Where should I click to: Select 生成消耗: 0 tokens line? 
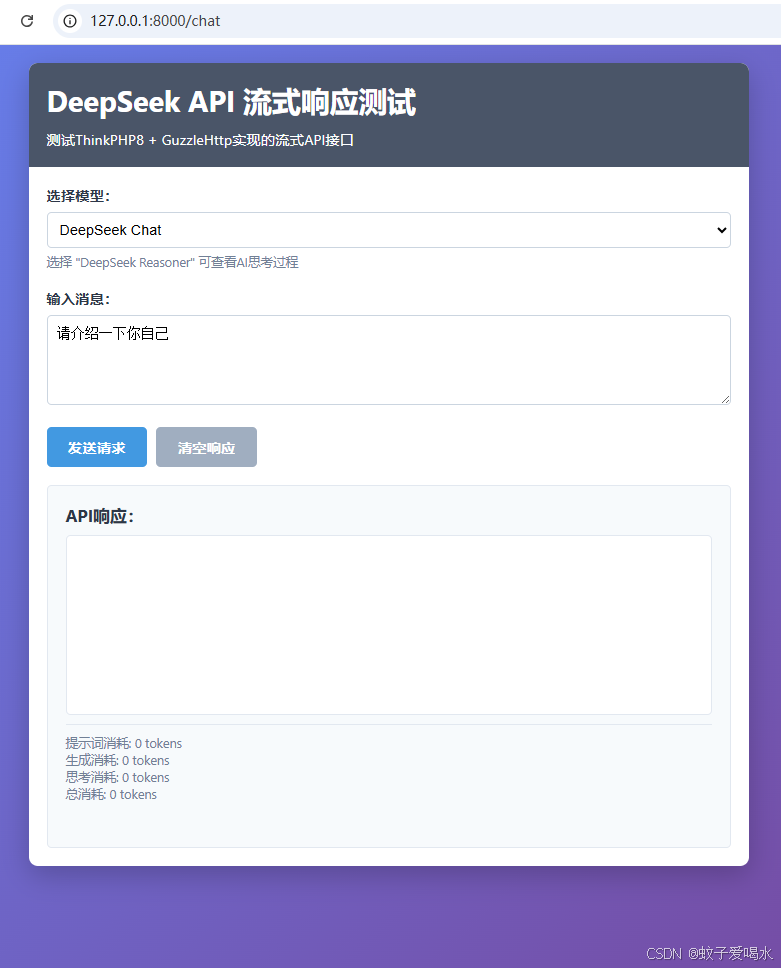click(117, 761)
